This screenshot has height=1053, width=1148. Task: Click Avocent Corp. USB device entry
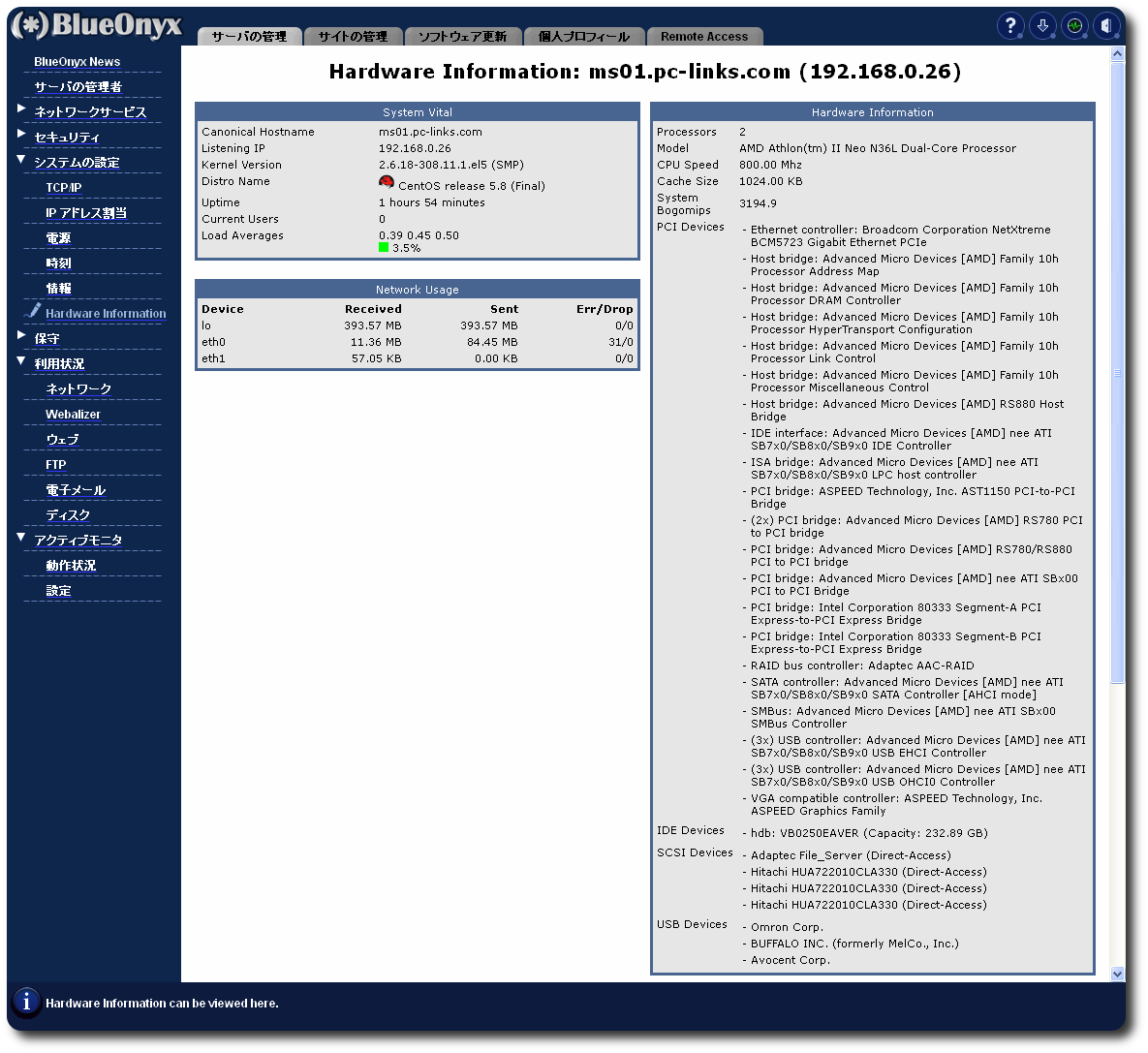pos(790,960)
